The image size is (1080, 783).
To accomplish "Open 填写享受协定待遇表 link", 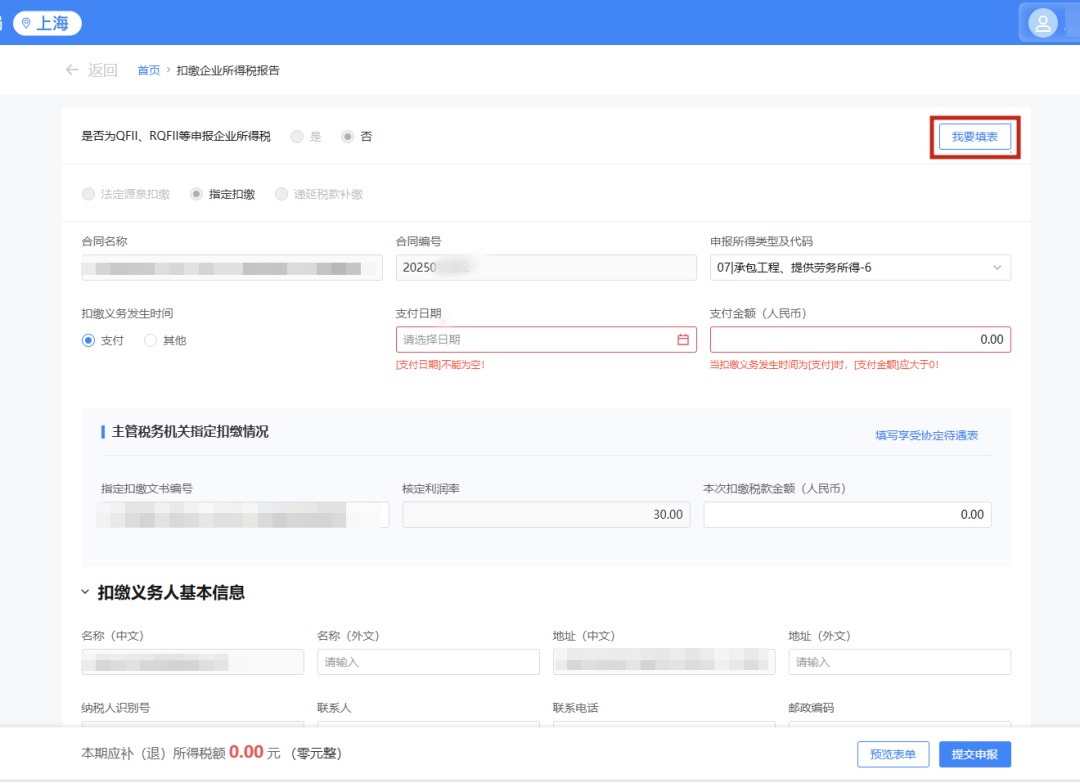I will pyautogui.click(x=926, y=435).
